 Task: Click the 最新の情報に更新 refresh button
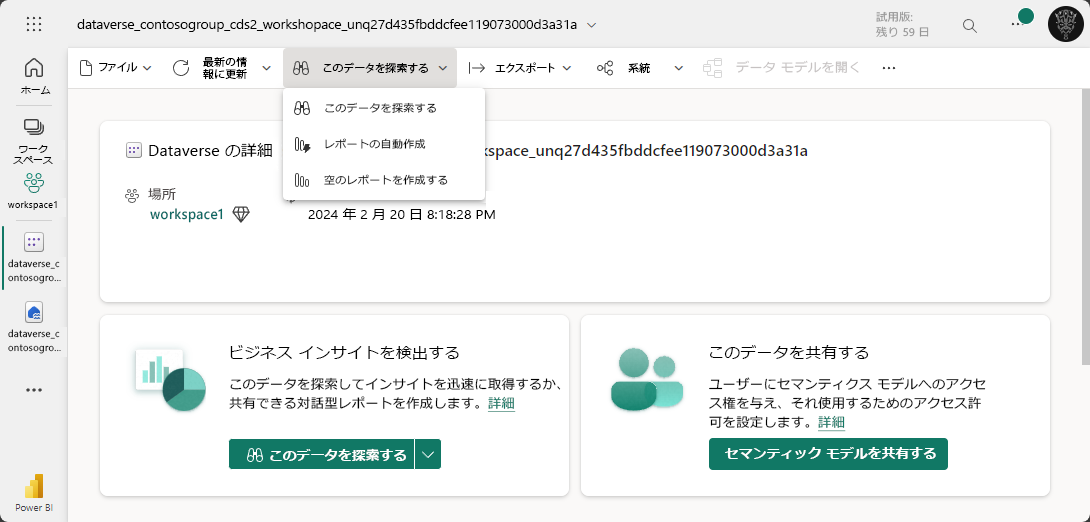tap(213, 68)
